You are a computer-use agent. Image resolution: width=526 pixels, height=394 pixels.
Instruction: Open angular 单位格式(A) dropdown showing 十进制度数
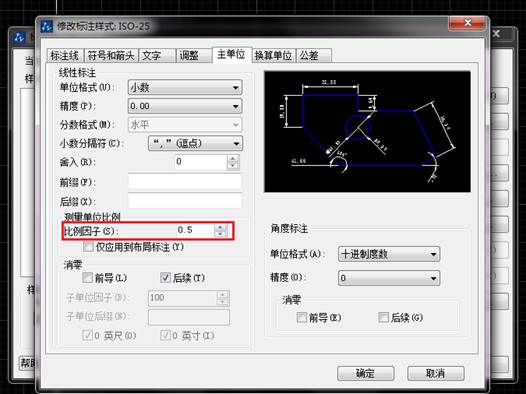389,254
